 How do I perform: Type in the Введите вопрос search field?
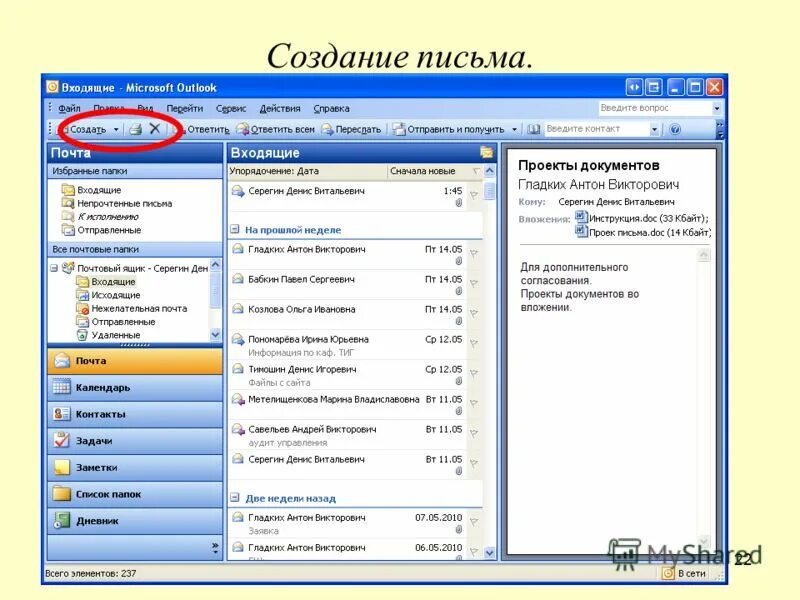click(650, 107)
